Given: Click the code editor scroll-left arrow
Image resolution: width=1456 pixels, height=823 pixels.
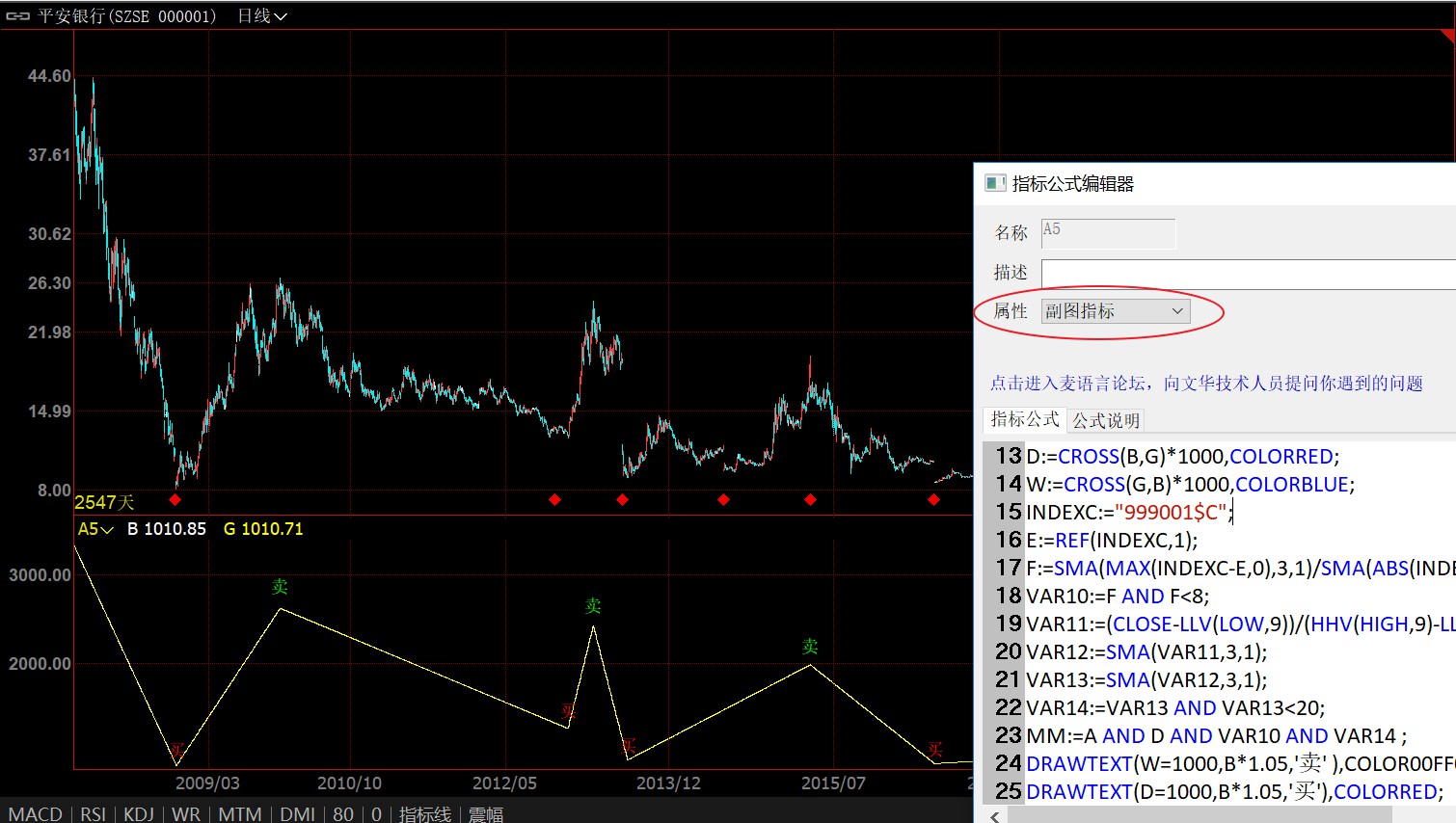Looking at the screenshot, I should click(x=994, y=815).
